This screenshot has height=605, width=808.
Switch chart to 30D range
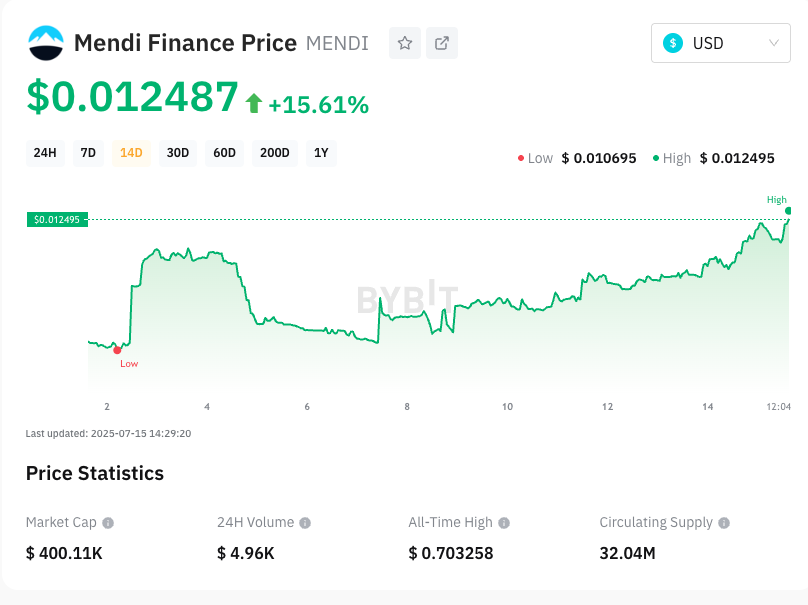point(178,153)
